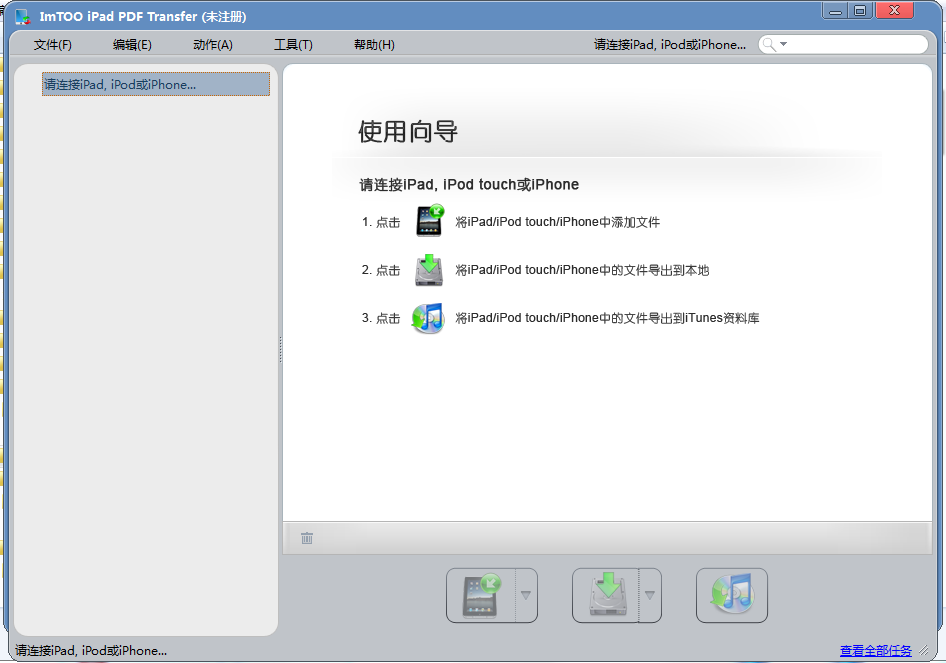
Task: Click the status bar connection message
Action: pos(91,650)
